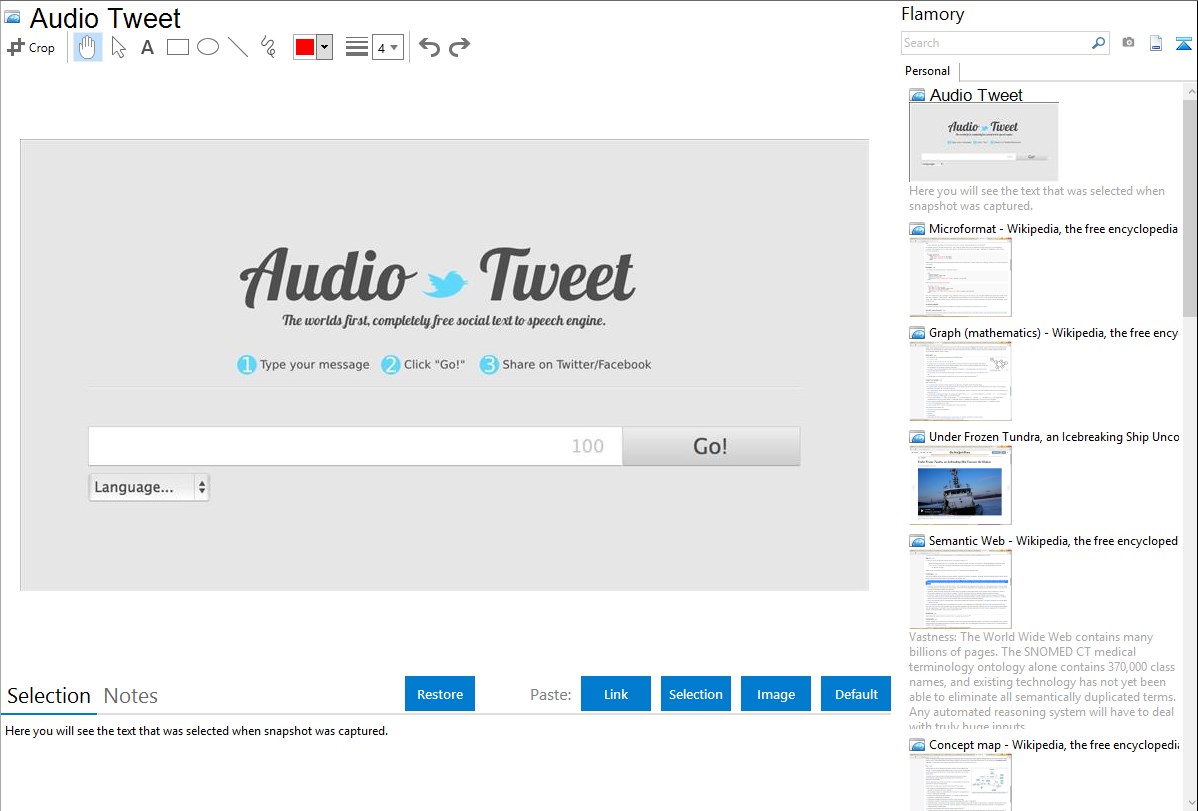Pick the ellipse shape tool
The image size is (1198, 811).
coord(208,47)
